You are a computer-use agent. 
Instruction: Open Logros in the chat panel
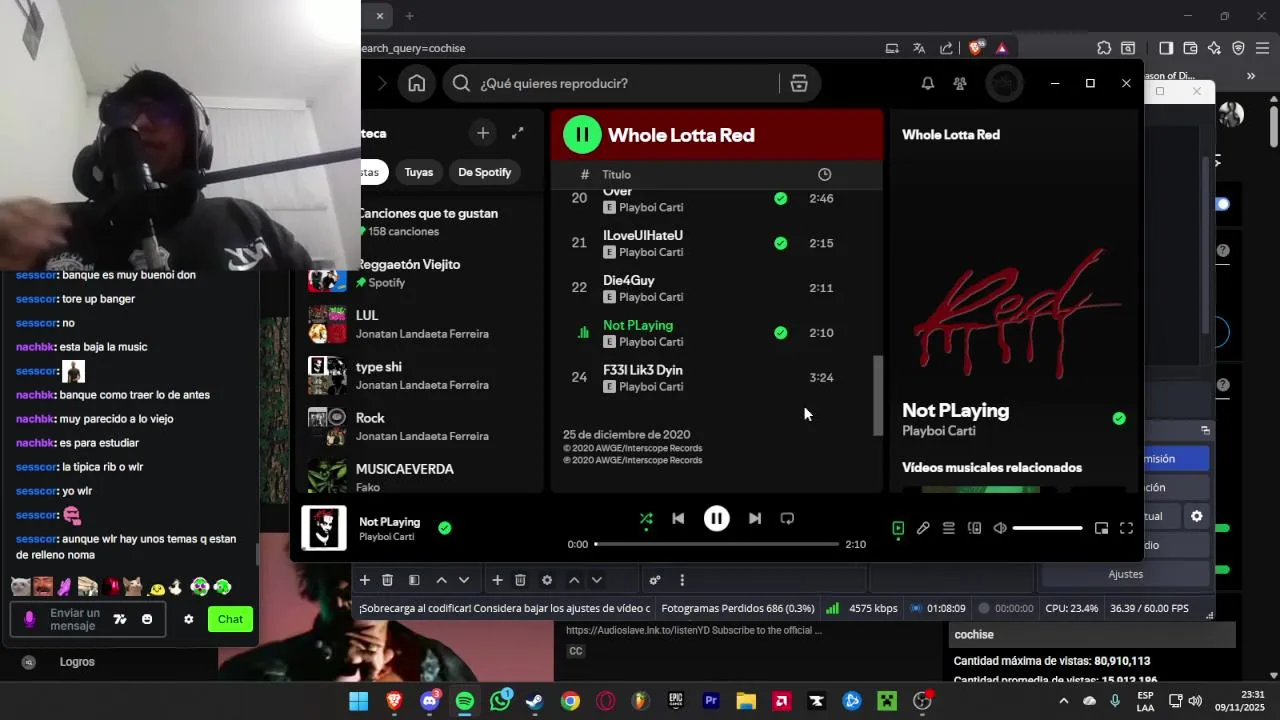coord(77,662)
